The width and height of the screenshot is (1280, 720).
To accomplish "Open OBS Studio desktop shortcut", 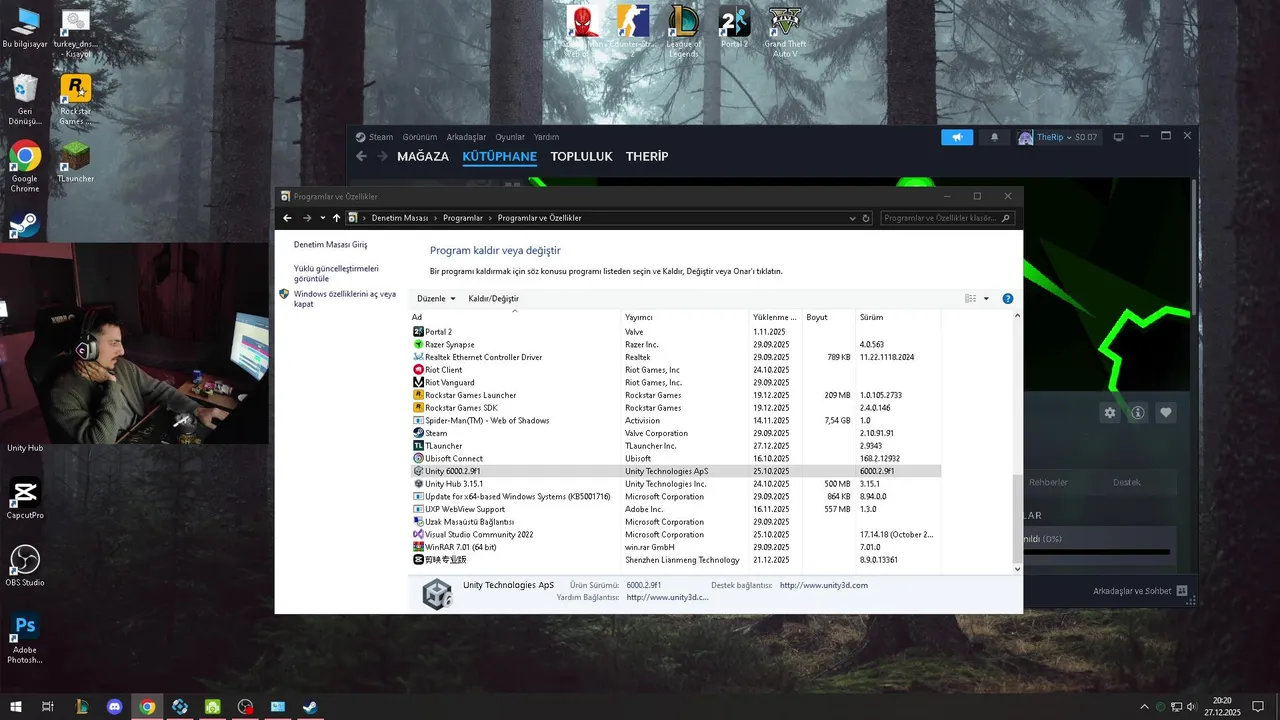I will point(25,566).
